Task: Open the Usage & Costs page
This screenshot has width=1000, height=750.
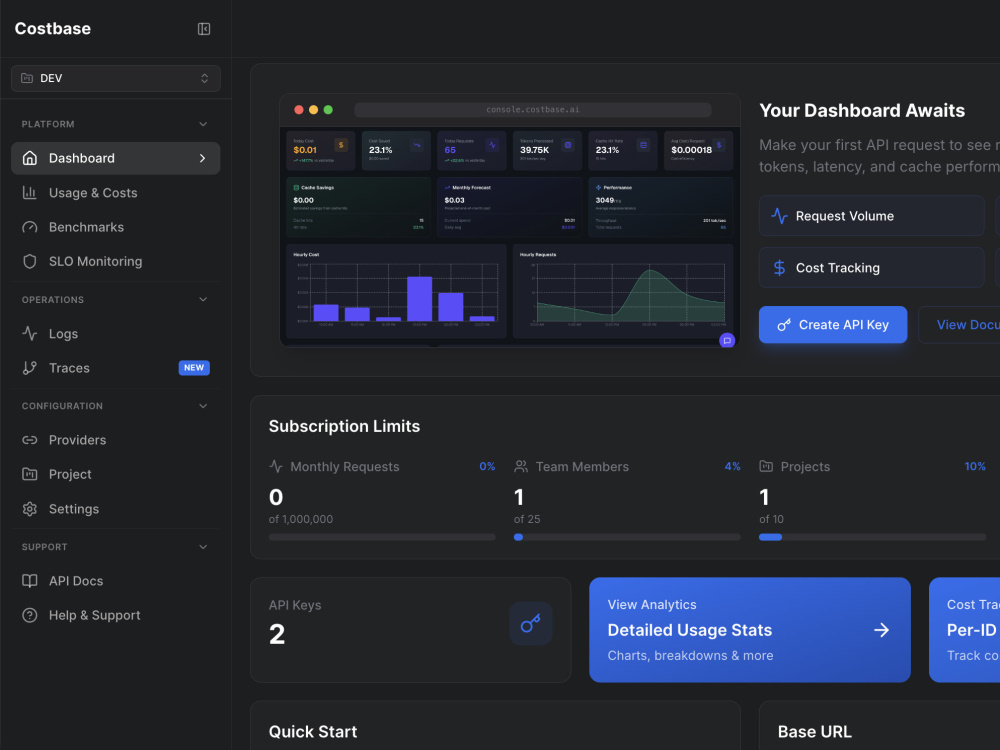Action: click(x=115, y=193)
